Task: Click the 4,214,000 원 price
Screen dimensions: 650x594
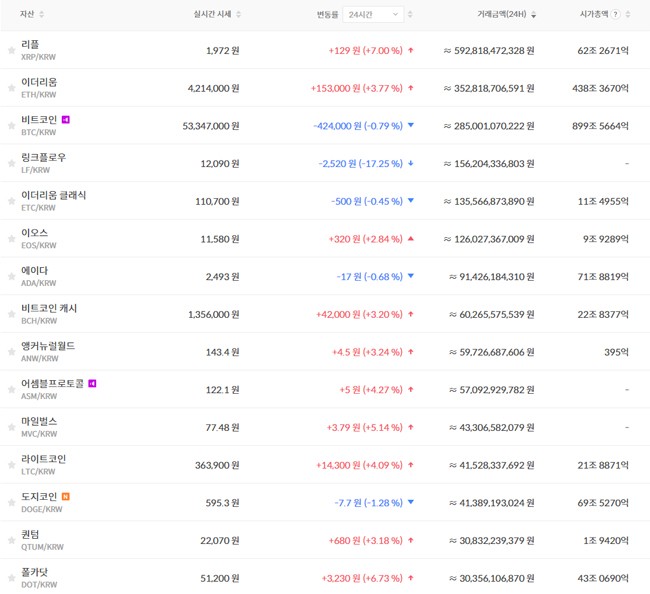Action: (213, 88)
